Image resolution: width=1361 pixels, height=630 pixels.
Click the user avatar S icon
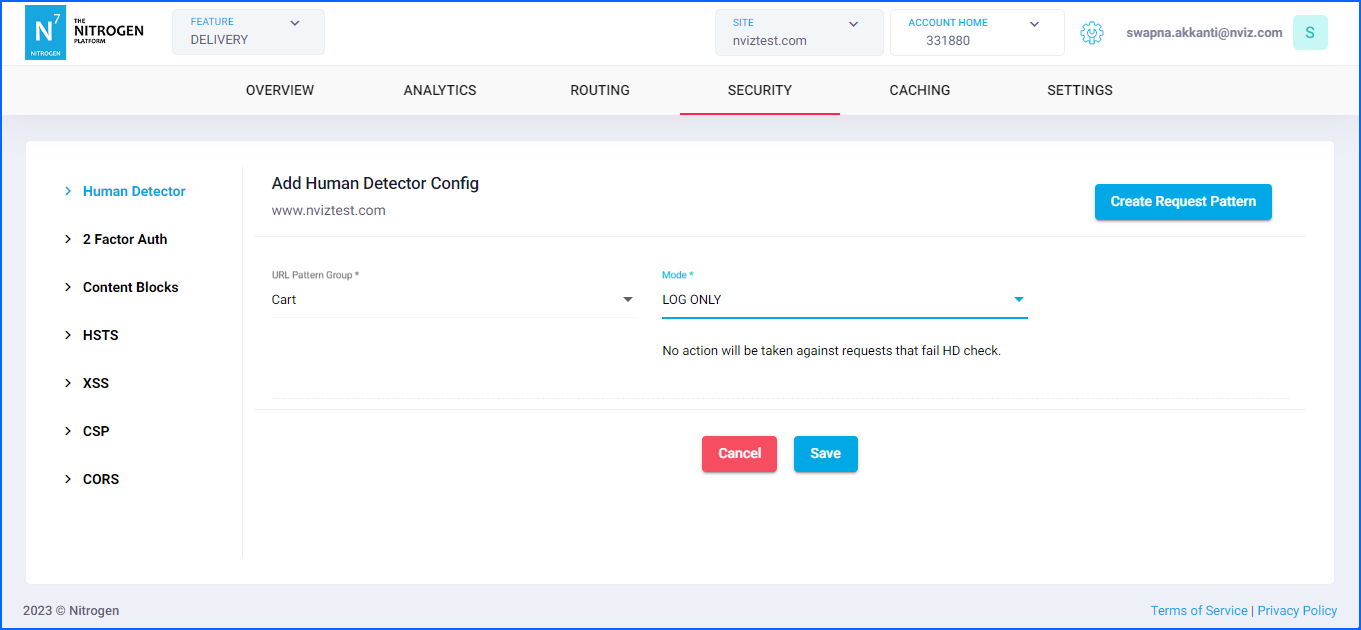point(1309,33)
